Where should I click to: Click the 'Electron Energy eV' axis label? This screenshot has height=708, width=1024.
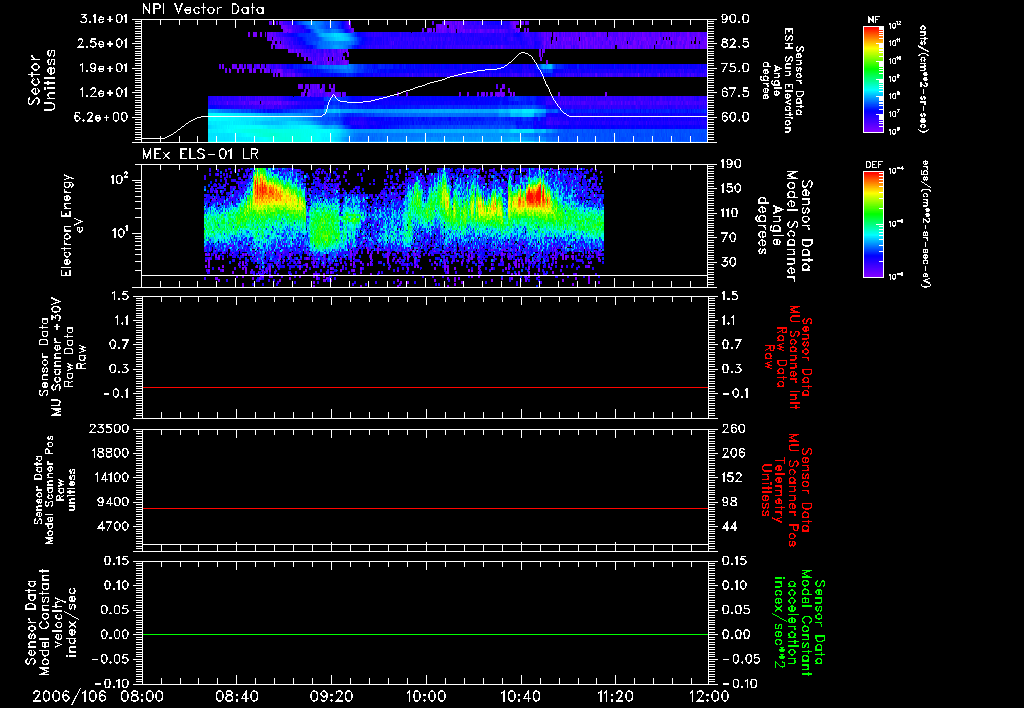(72, 225)
